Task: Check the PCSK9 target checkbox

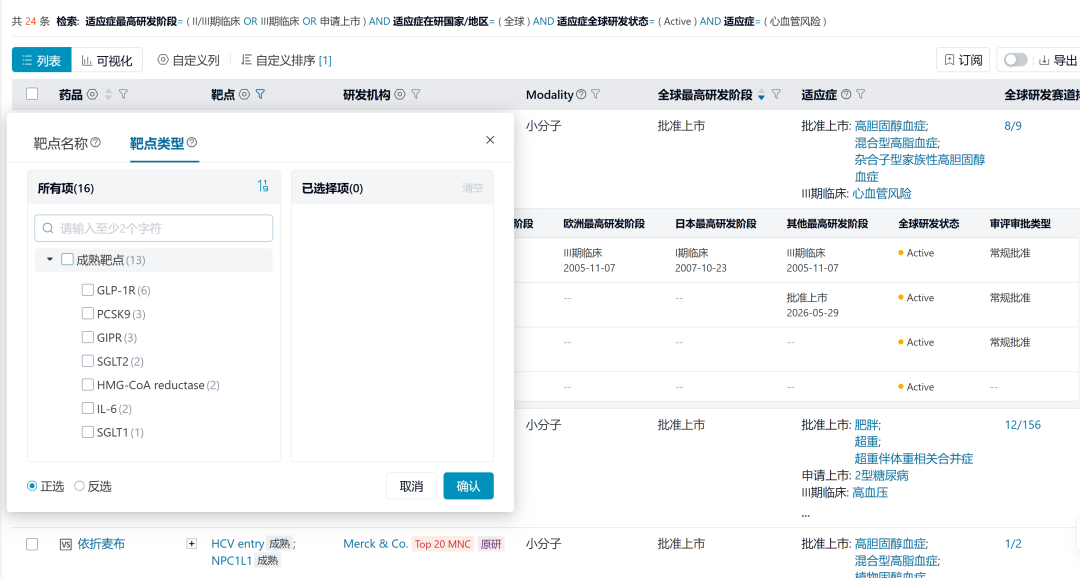Action: pos(87,313)
